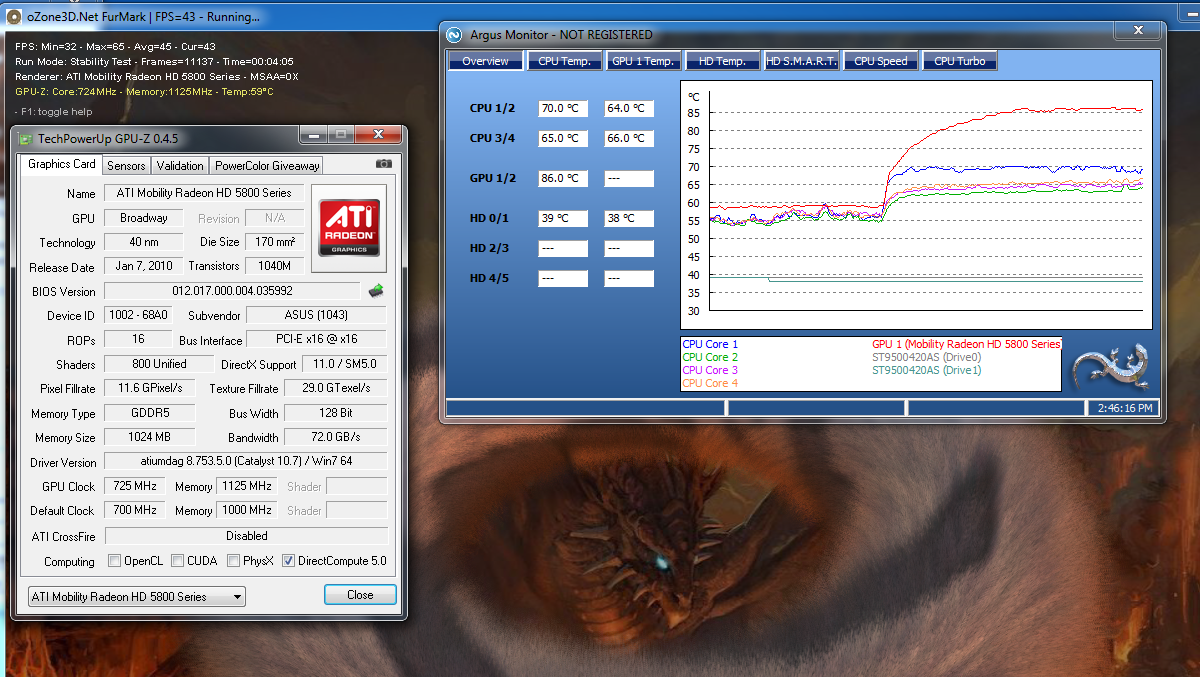The image size is (1200, 677).
Task: Select the GDDR5 memory type value
Action: 149,414
